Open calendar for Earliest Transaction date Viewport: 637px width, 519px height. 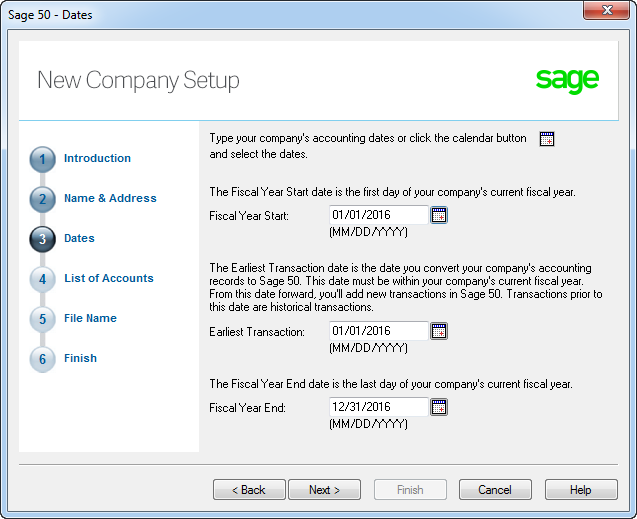(439, 331)
